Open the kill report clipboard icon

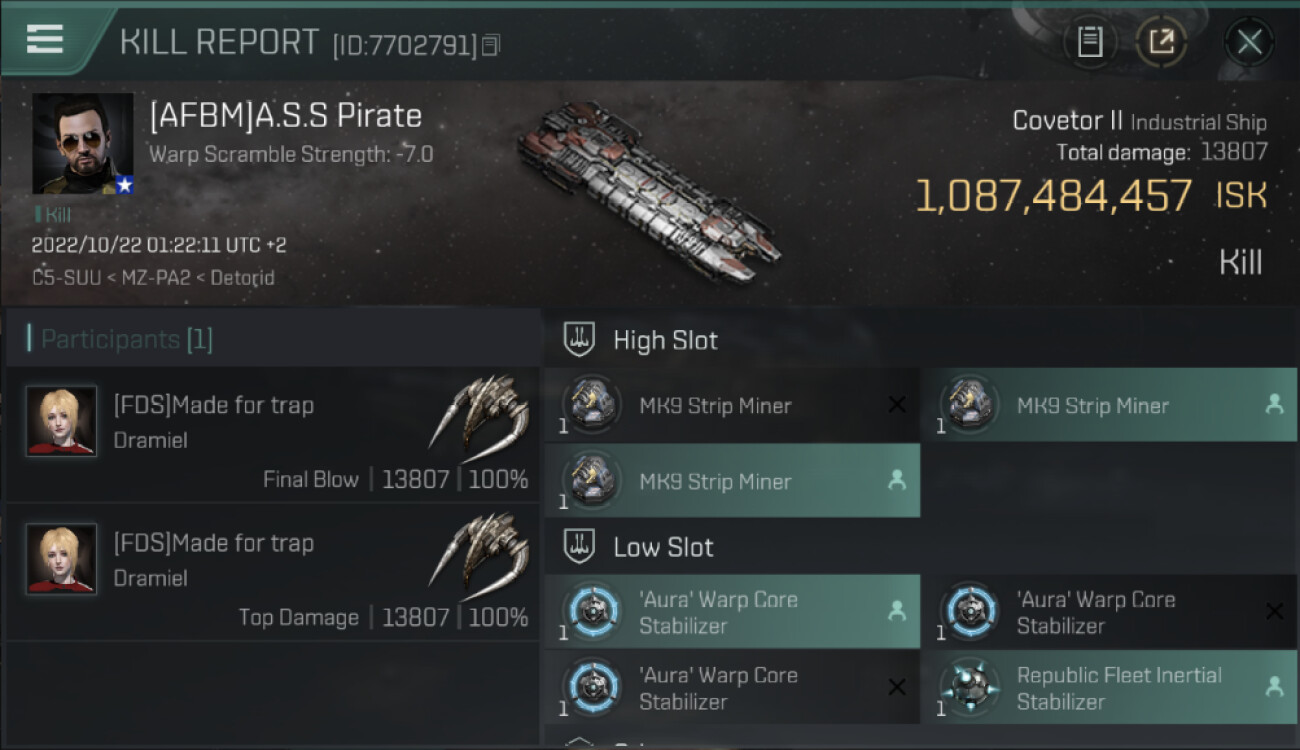(1089, 42)
